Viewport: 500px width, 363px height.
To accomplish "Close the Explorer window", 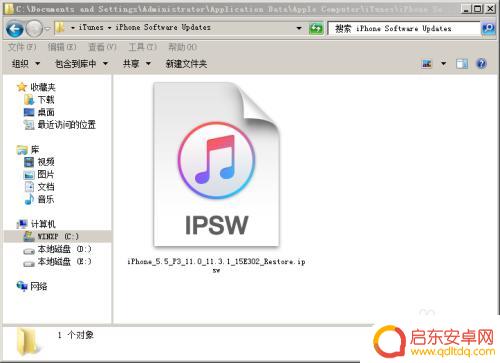I will pyautogui.click(x=490, y=9).
